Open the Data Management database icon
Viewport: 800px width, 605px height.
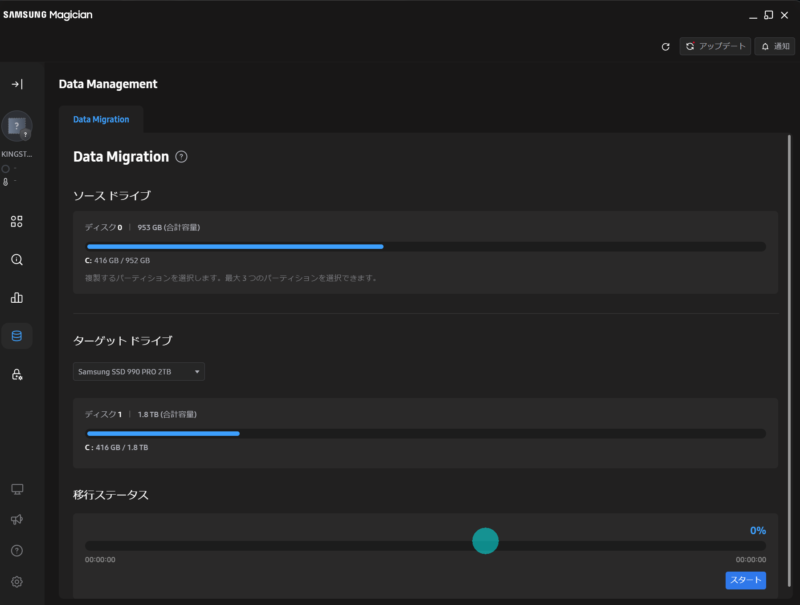click(17, 336)
